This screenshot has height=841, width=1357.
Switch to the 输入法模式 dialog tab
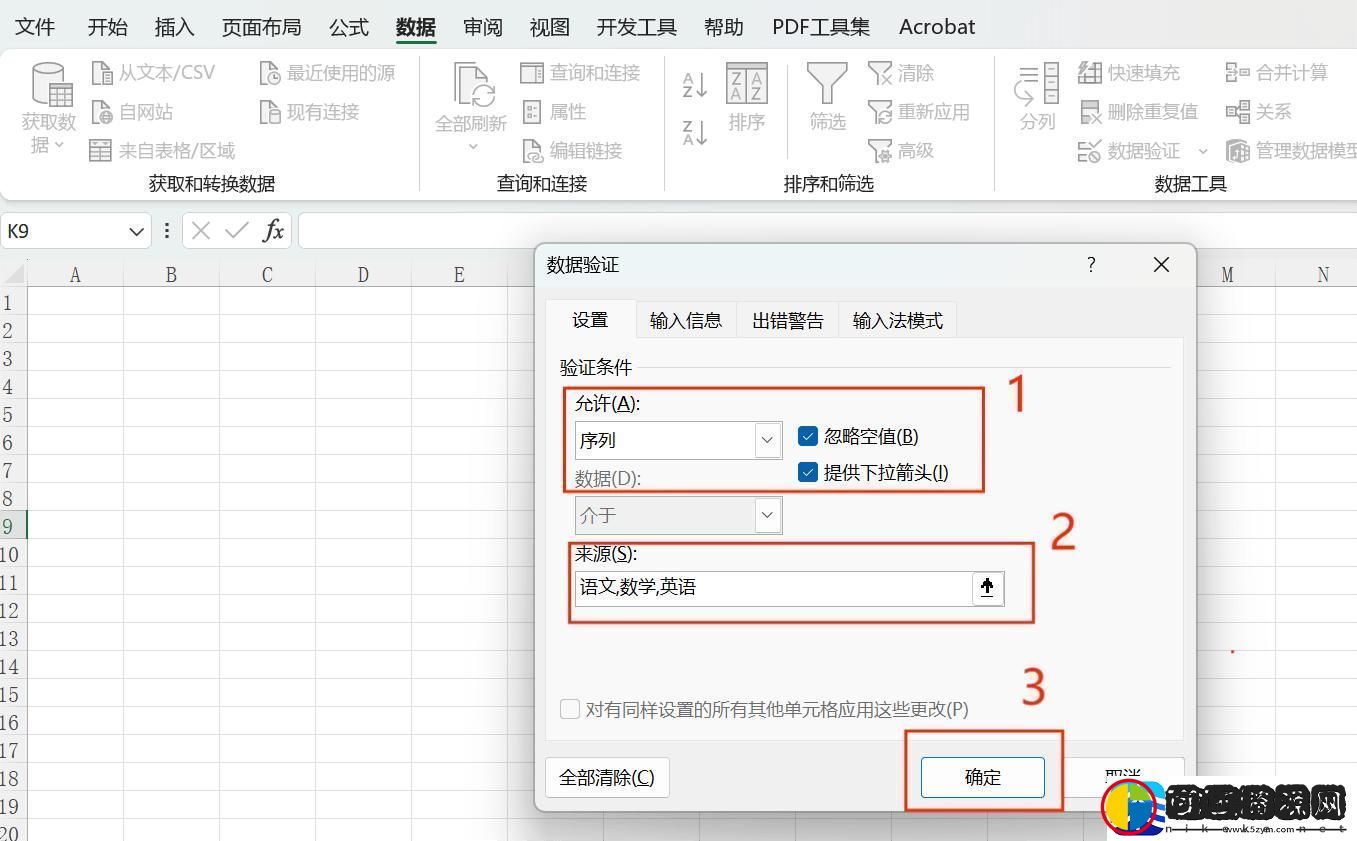pyautogui.click(x=898, y=320)
